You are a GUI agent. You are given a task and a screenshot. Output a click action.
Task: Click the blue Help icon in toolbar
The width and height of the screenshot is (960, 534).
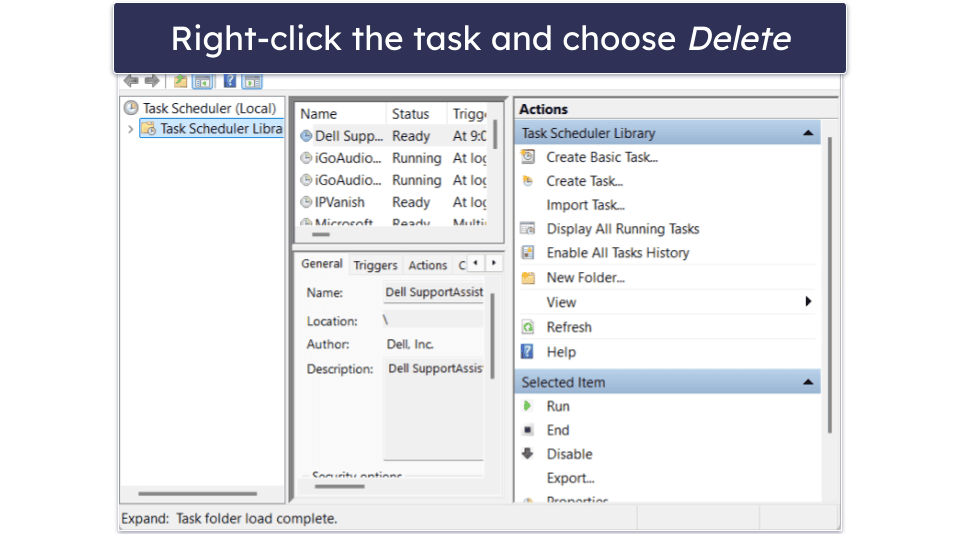coord(229,81)
